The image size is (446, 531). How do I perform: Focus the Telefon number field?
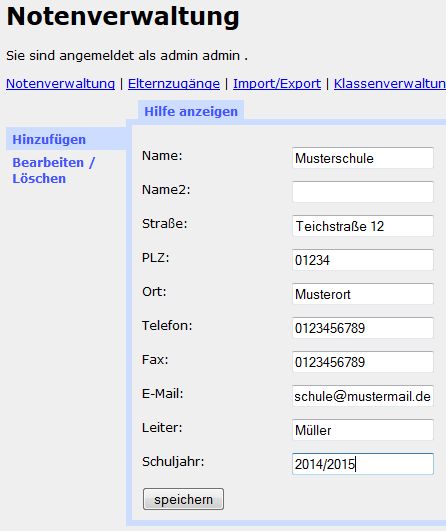[x=363, y=327]
